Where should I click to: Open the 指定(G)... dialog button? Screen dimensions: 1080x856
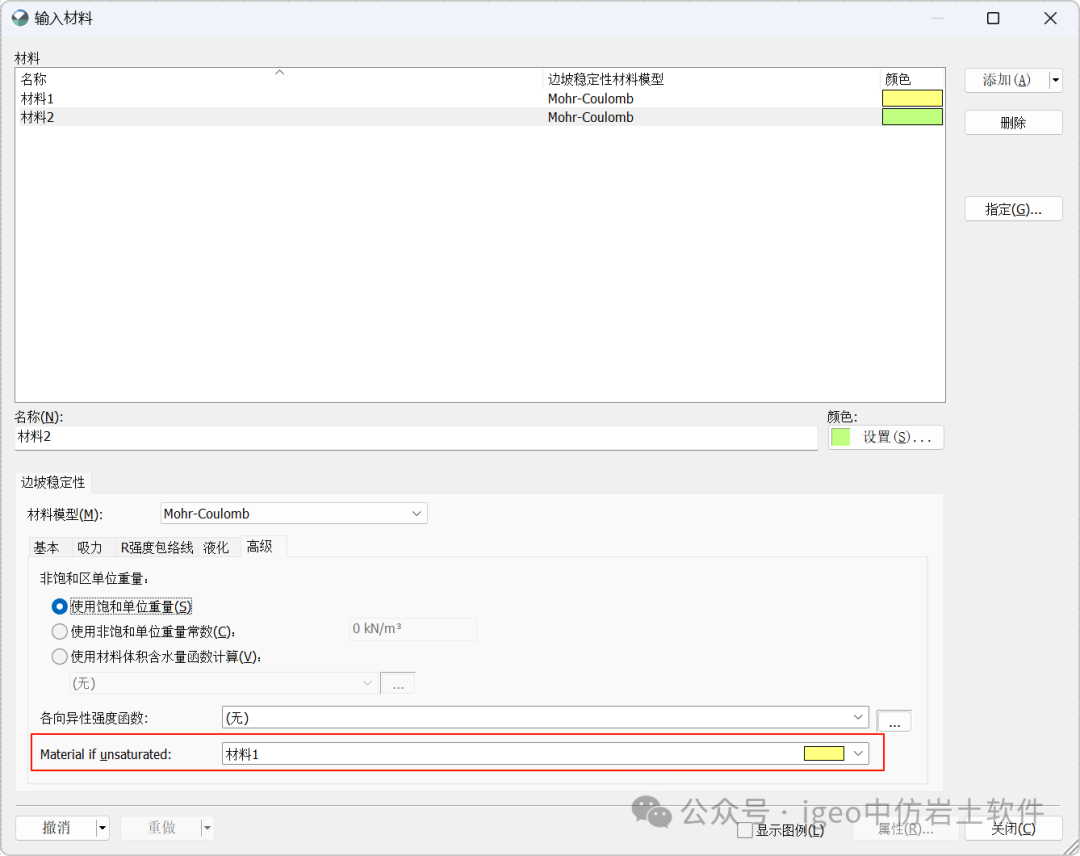click(x=1013, y=209)
